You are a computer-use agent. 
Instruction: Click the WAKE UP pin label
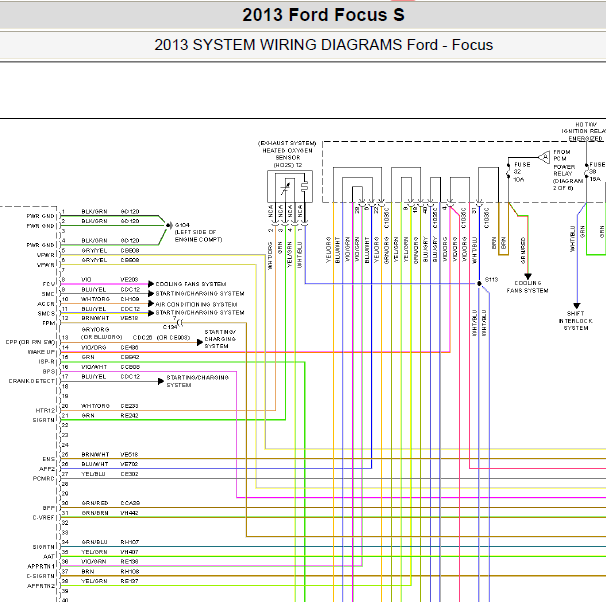click(x=41, y=352)
